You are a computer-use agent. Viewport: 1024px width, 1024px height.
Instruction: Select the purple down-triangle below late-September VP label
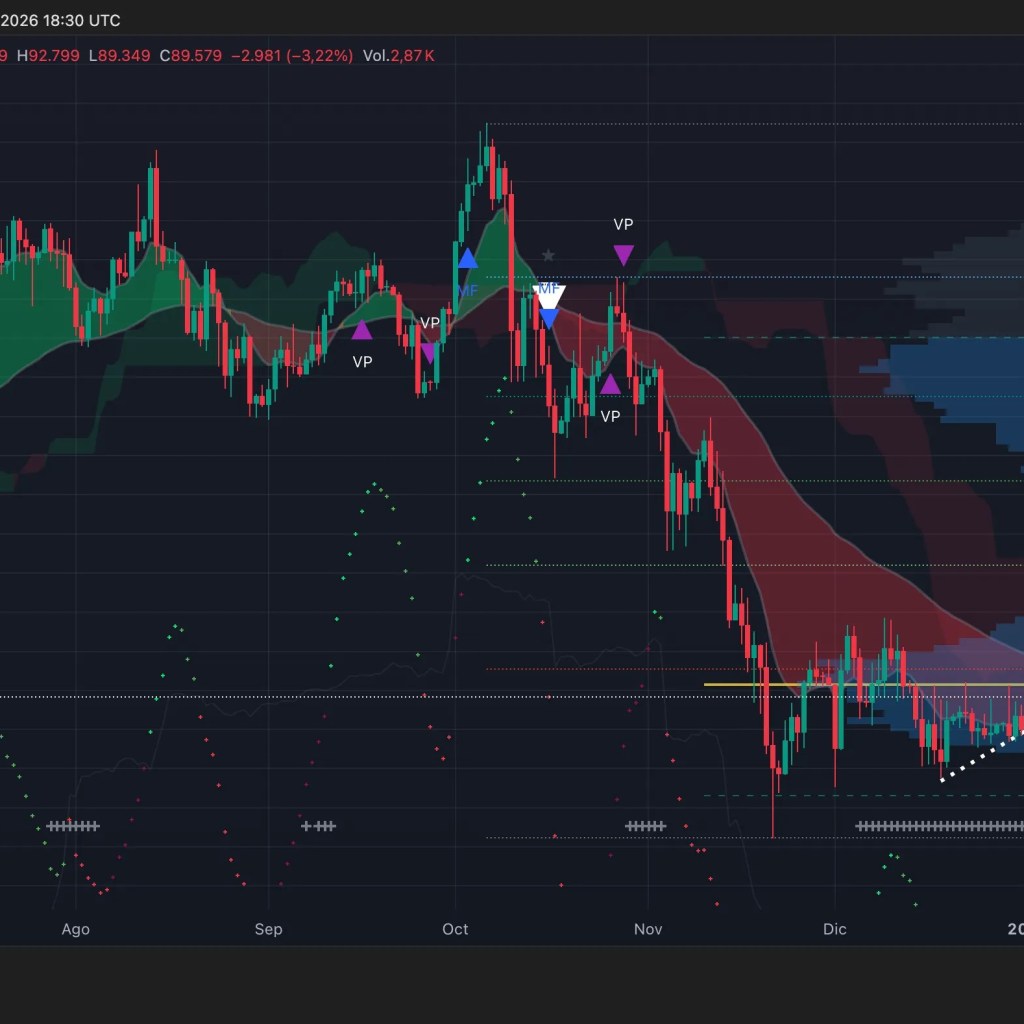tap(428, 353)
